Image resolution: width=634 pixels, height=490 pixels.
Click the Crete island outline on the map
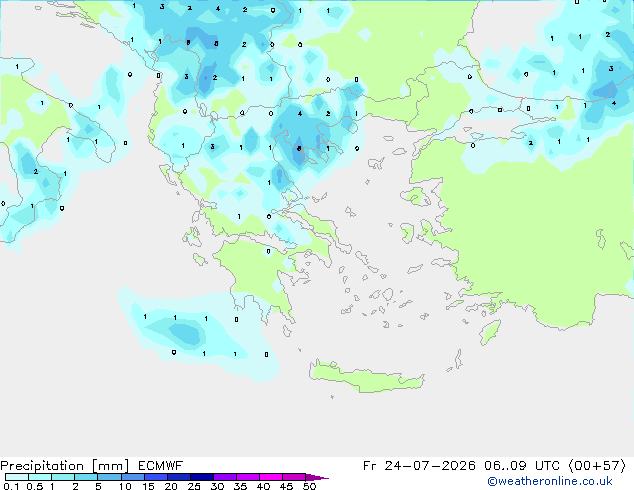coord(366,376)
